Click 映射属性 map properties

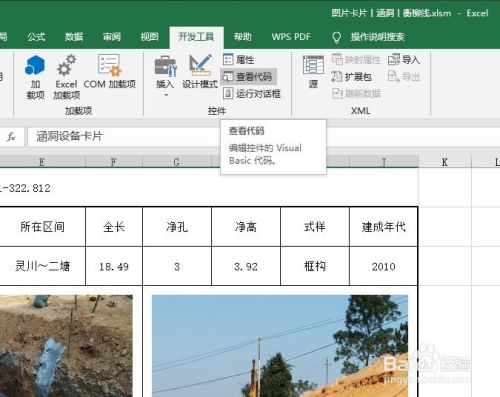coord(356,60)
